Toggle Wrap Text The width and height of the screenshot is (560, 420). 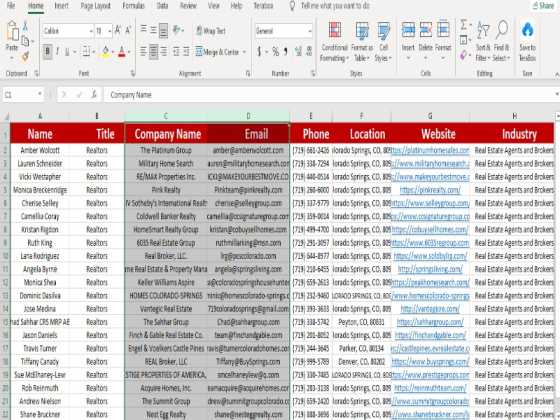coord(211,31)
